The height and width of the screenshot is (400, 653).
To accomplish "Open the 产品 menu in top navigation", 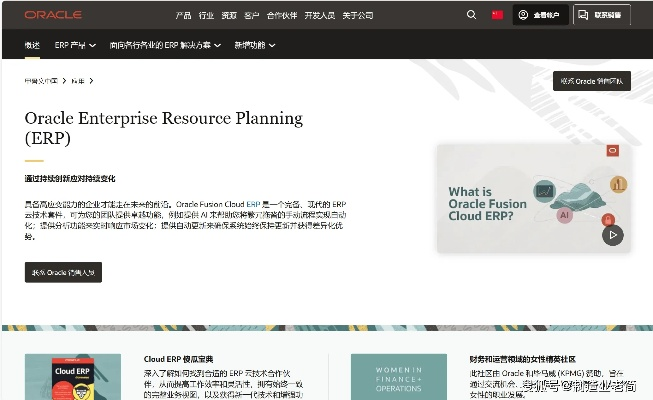I will point(183,15).
